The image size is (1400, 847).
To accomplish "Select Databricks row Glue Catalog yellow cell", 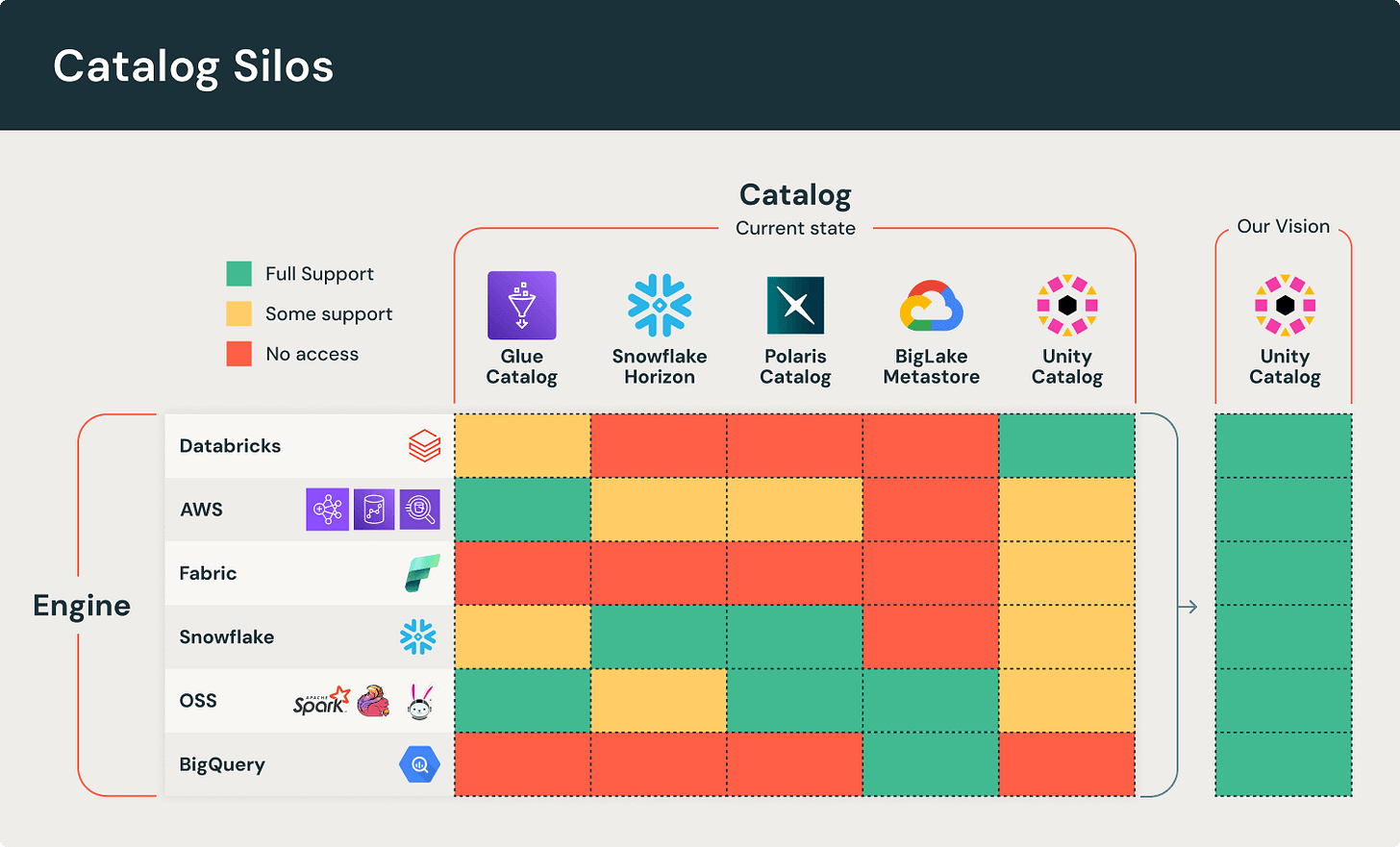I will (522, 446).
